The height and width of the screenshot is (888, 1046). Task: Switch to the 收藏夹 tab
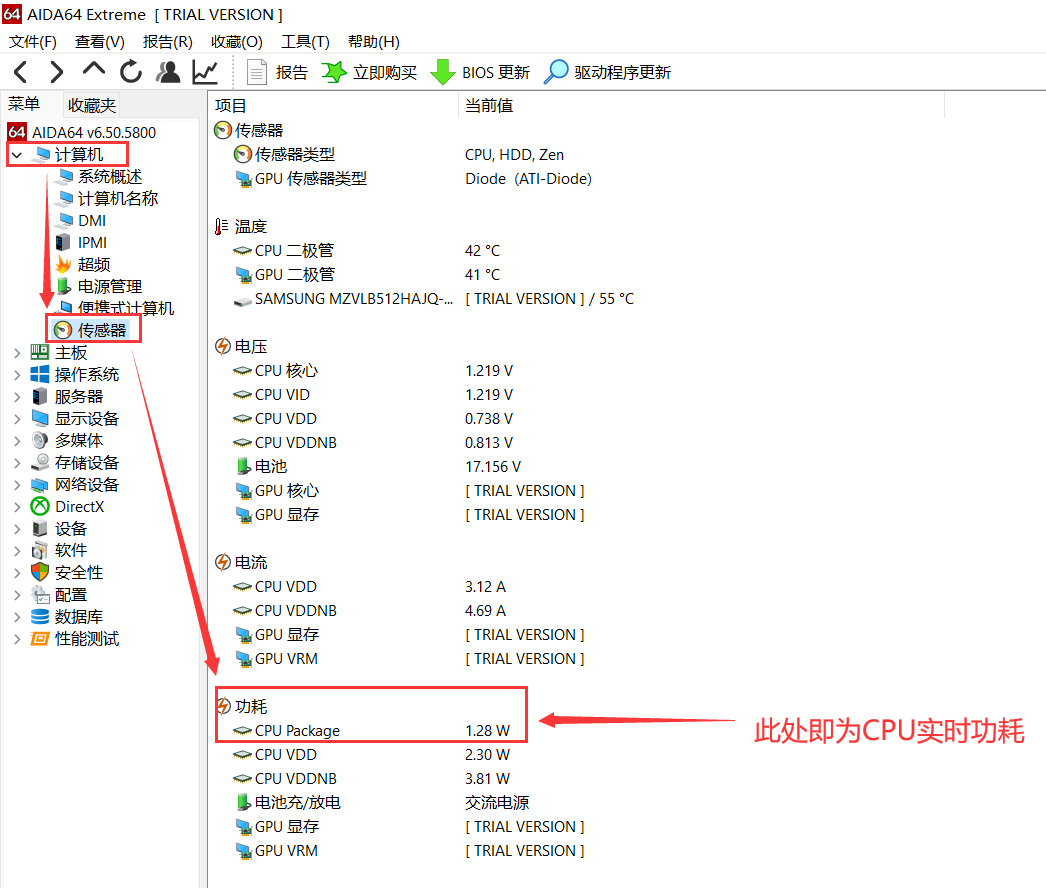click(93, 104)
